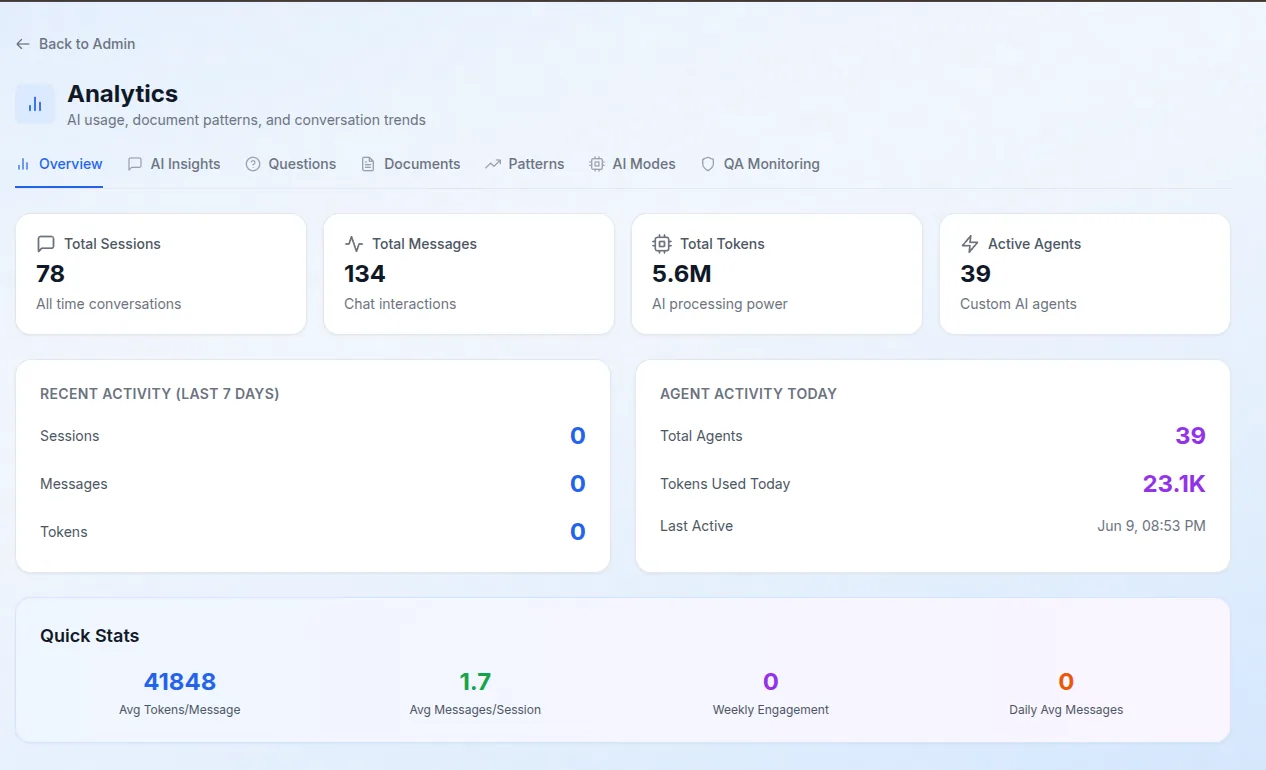Viewport: 1266px width, 770px height.
Task: Click the Total Tokens value 5.6M
Action: [682, 274]
